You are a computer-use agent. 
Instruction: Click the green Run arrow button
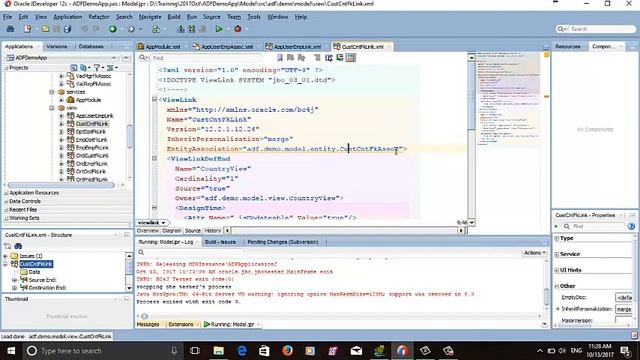click(219, 29)
